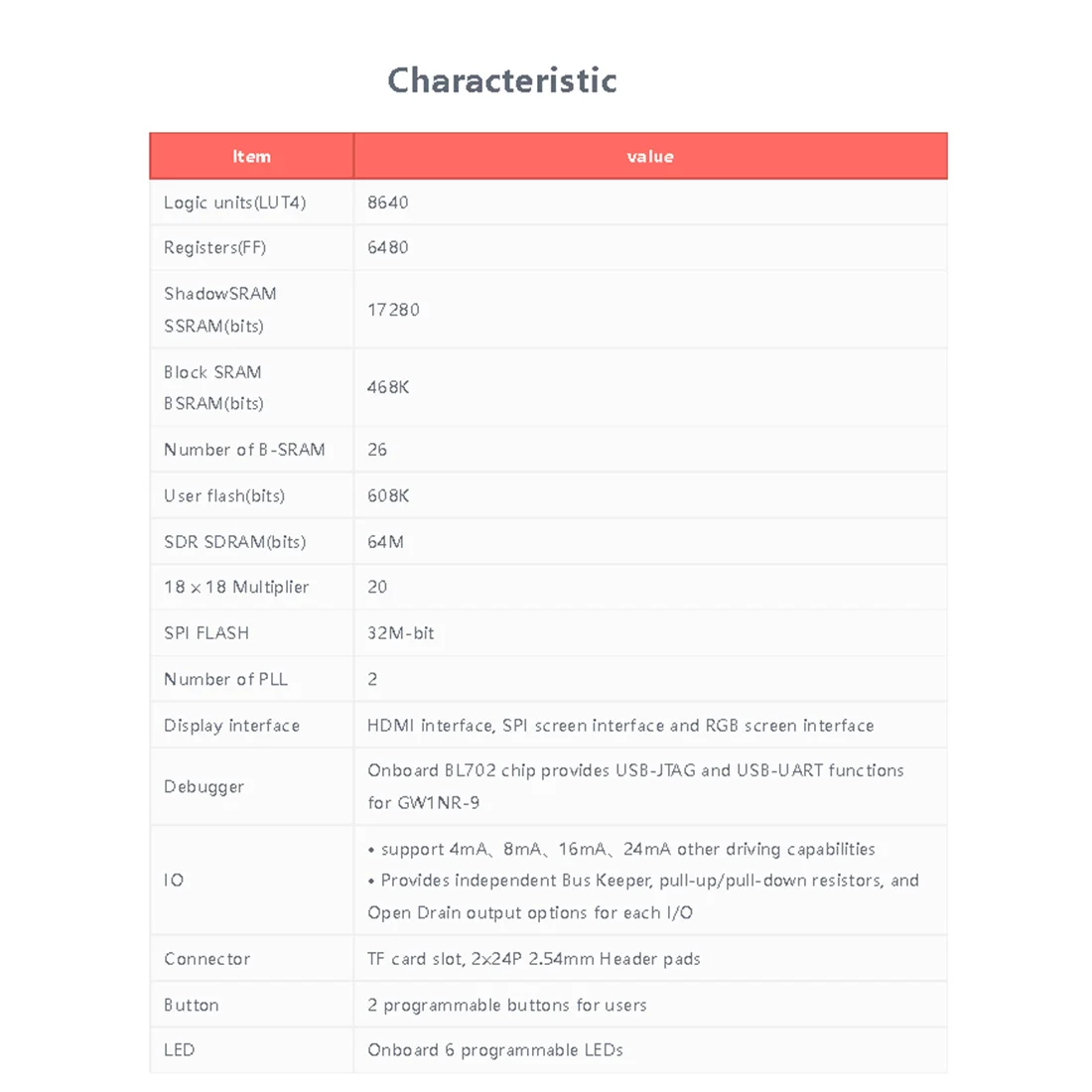Viewport: 1092px width, 1092px height.
Task: Click the 64M SDR SDRAM value
Action: pyautogui.click(x=385, y=542)
